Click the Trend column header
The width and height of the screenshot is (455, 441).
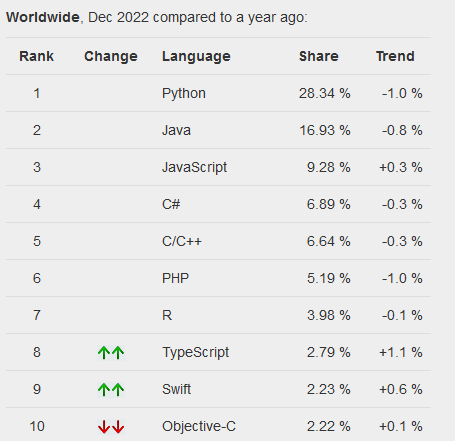click(x=395, y=56)
